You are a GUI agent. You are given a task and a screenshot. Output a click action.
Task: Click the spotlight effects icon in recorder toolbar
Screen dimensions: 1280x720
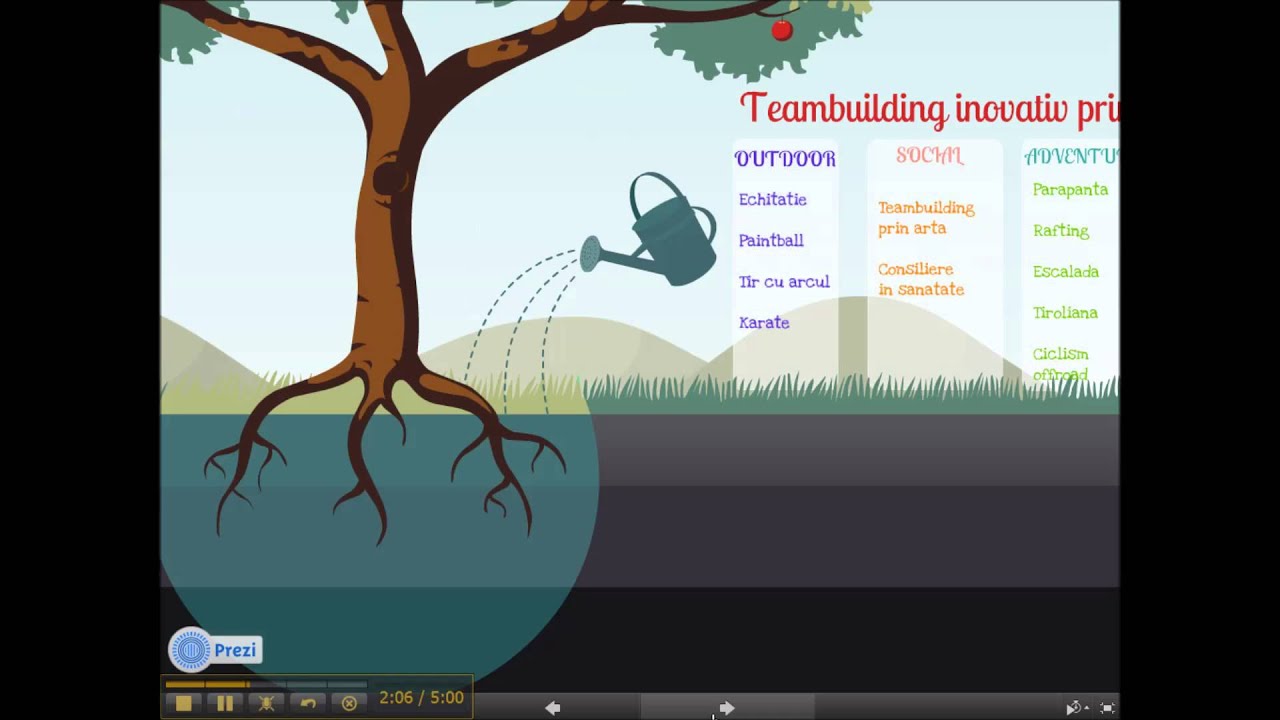pos(266,704)
